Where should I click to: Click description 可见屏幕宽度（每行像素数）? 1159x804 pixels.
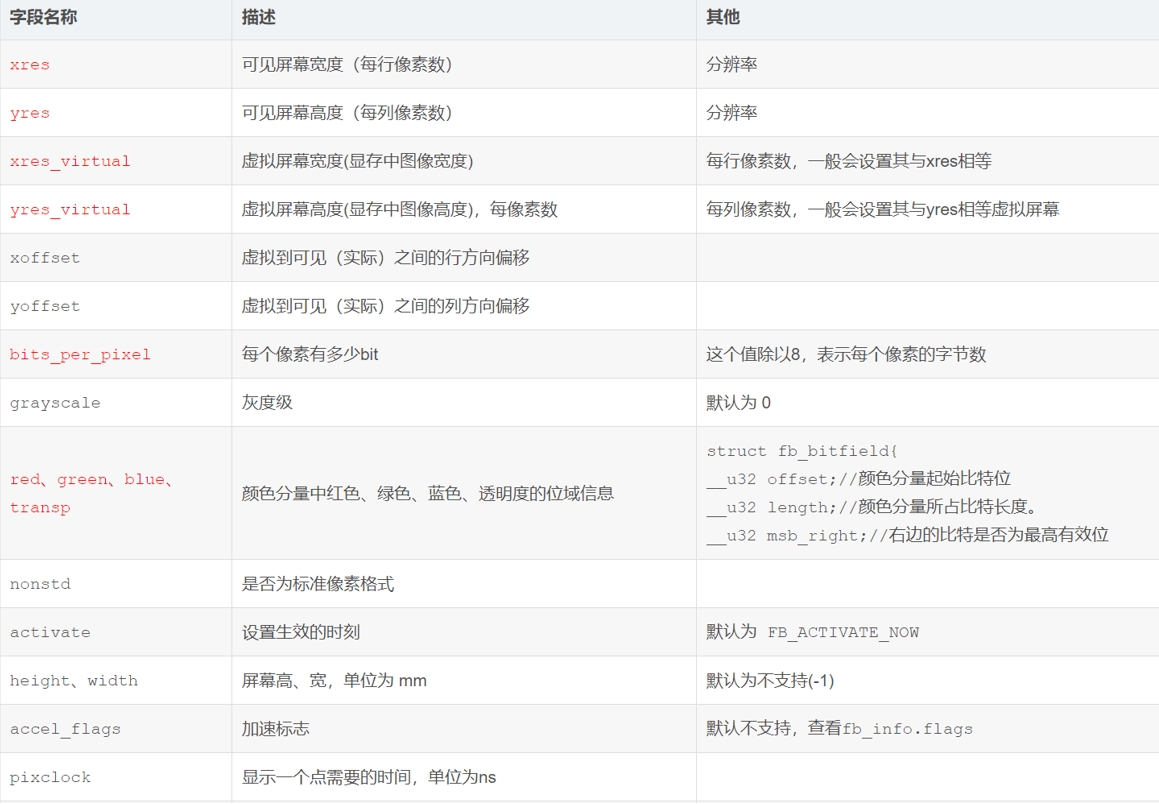(x=347, y=64)
